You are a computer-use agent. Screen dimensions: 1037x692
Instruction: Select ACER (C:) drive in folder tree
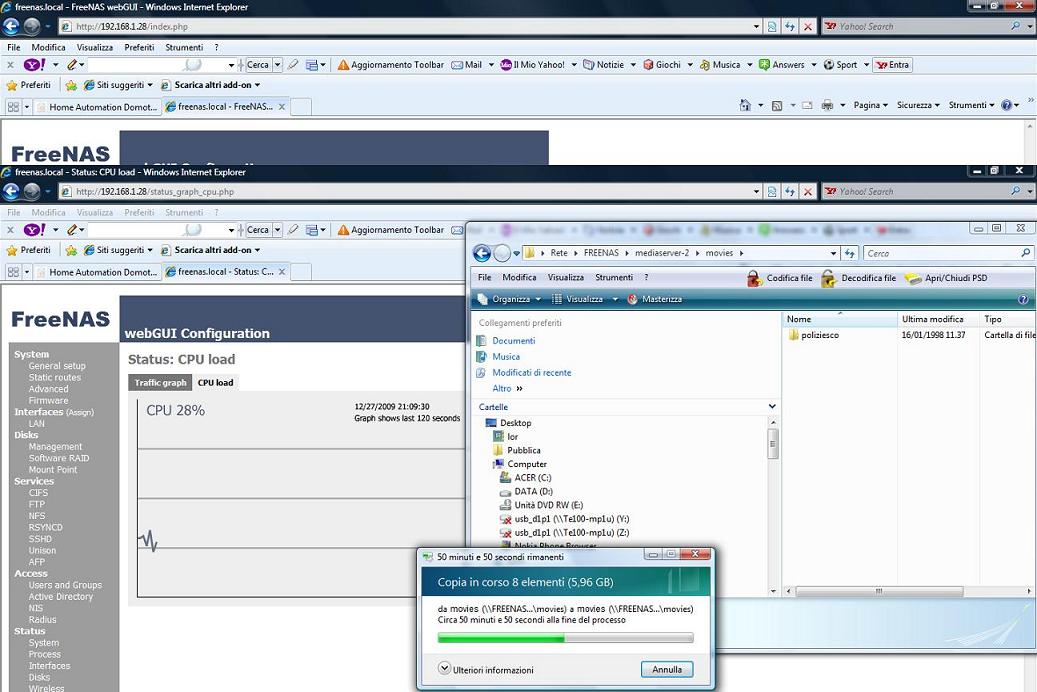pyautogui.click(x=525, y=478)
